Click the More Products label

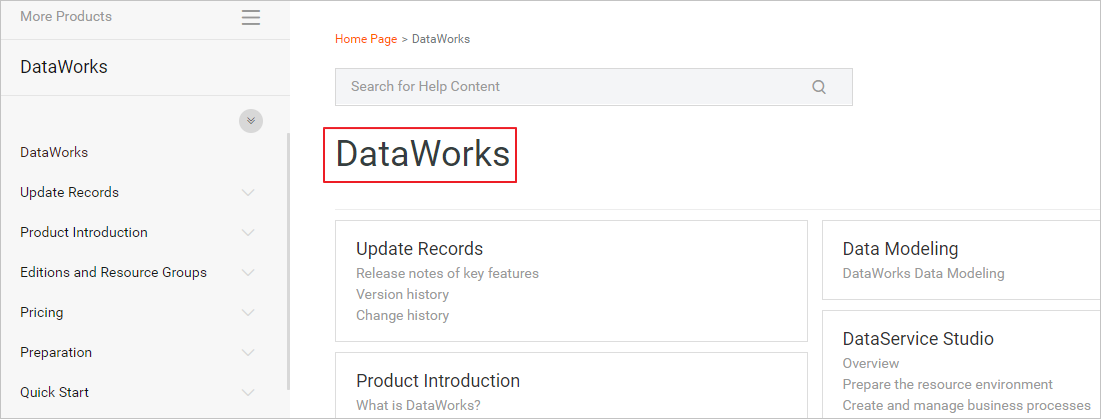(x=66, y=16)
